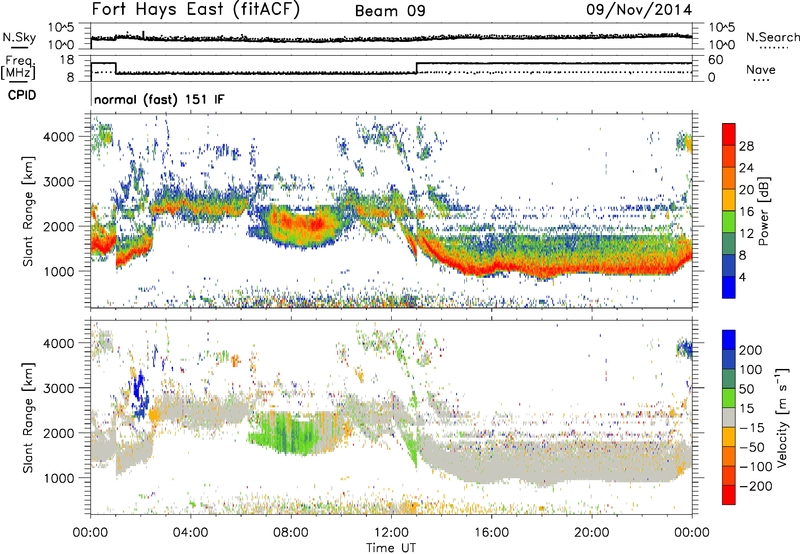Click the "200" tick on the Velocity colorbar
The image size is (800, 554).
(750, 350)
